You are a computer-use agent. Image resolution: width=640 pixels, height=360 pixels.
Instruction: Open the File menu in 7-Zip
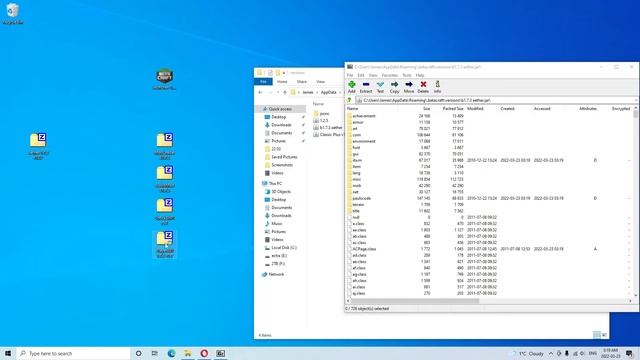point(350,76)
